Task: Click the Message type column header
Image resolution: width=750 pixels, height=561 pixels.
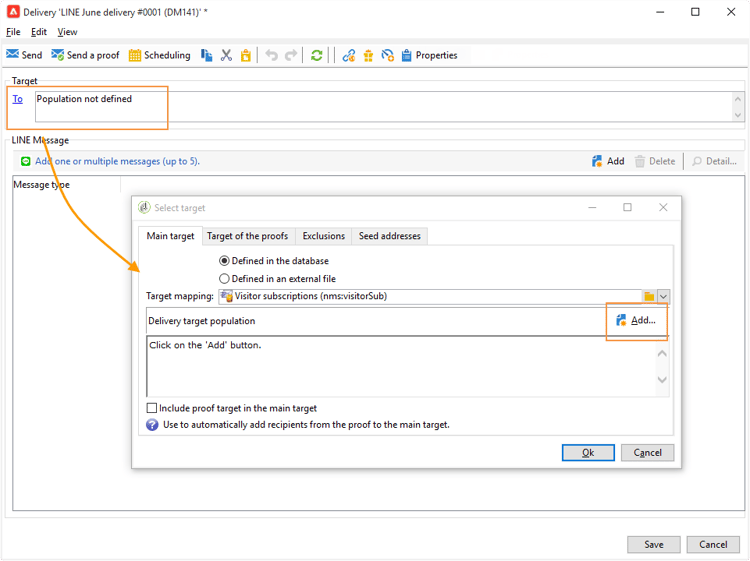Action: [x=66, y=185]
